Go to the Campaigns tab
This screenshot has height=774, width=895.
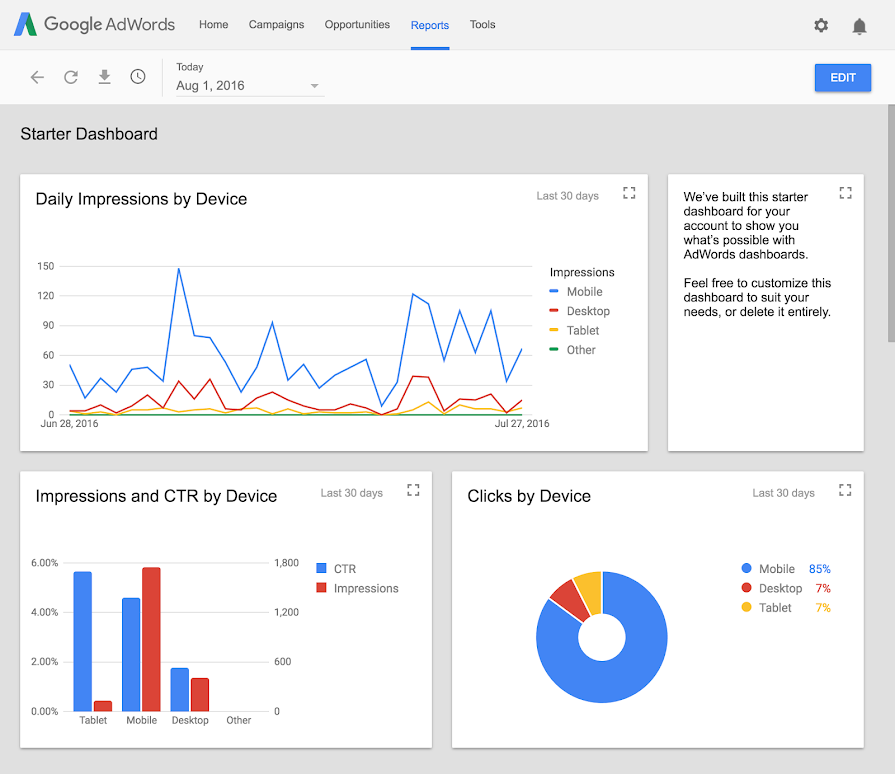(276, 25)
